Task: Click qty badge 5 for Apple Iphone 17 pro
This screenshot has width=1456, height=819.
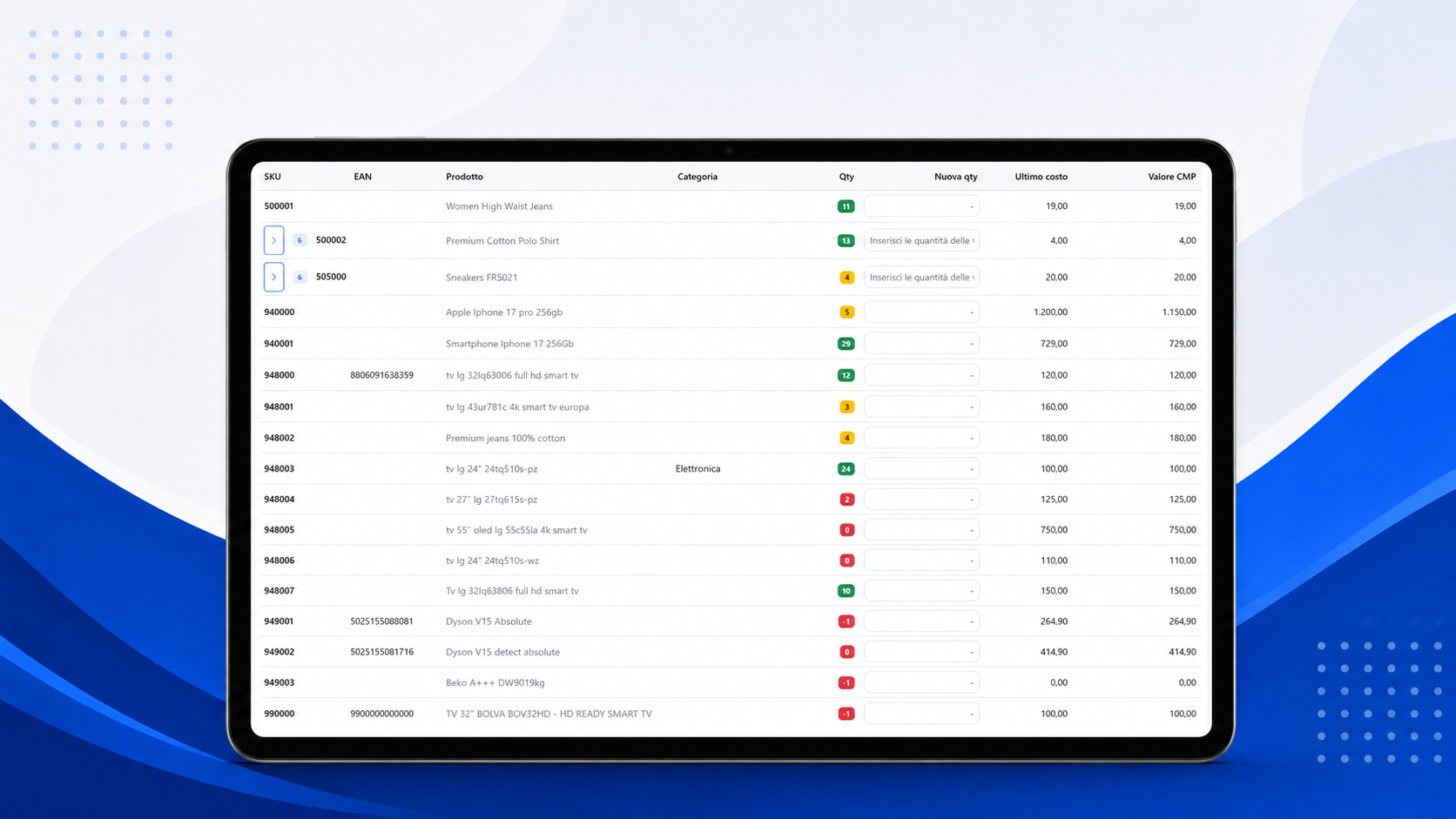Action: tap(846, 312)
